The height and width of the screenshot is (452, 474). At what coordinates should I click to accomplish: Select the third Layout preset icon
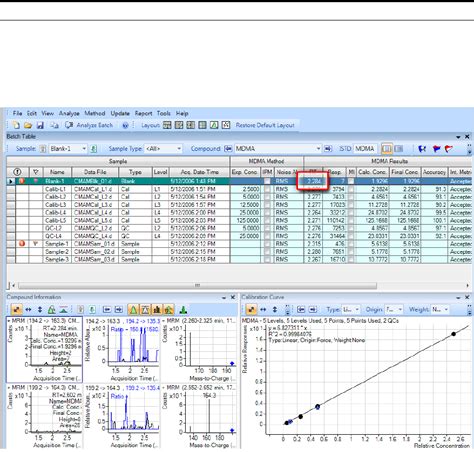[x=191, y=125]
